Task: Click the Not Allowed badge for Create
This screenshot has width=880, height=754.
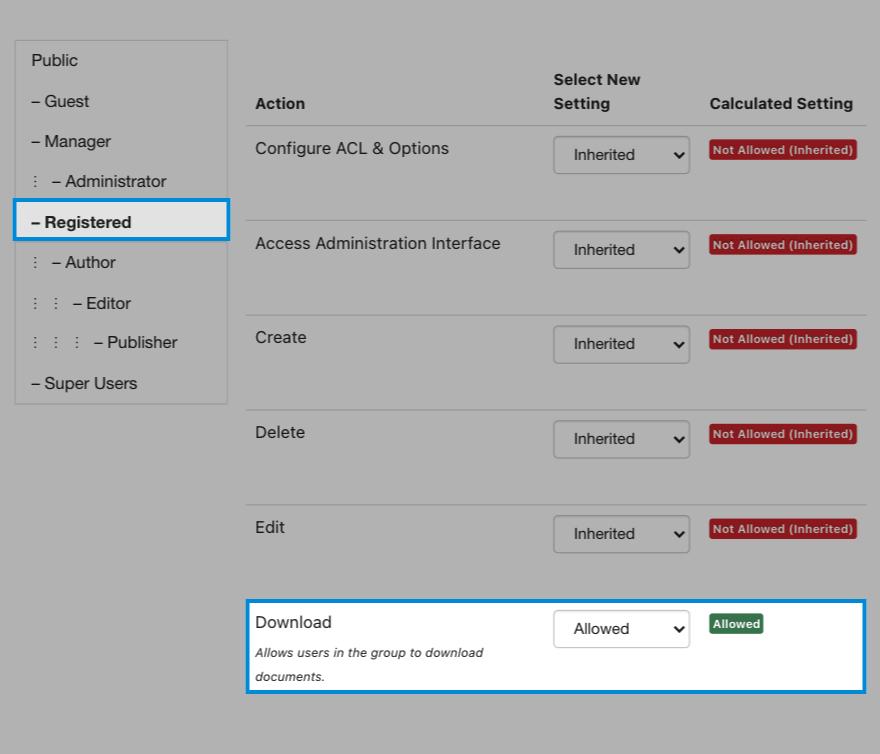Action: (x=782, y=339)
